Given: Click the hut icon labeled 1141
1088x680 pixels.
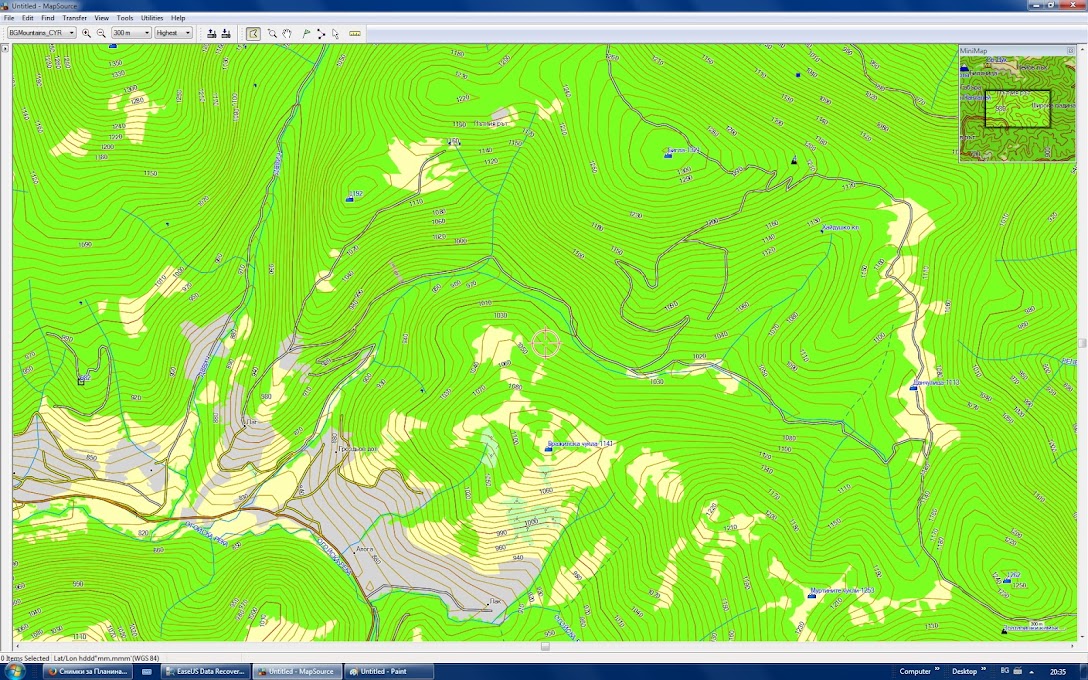Looking at the screenshot, I should point(548,449).
